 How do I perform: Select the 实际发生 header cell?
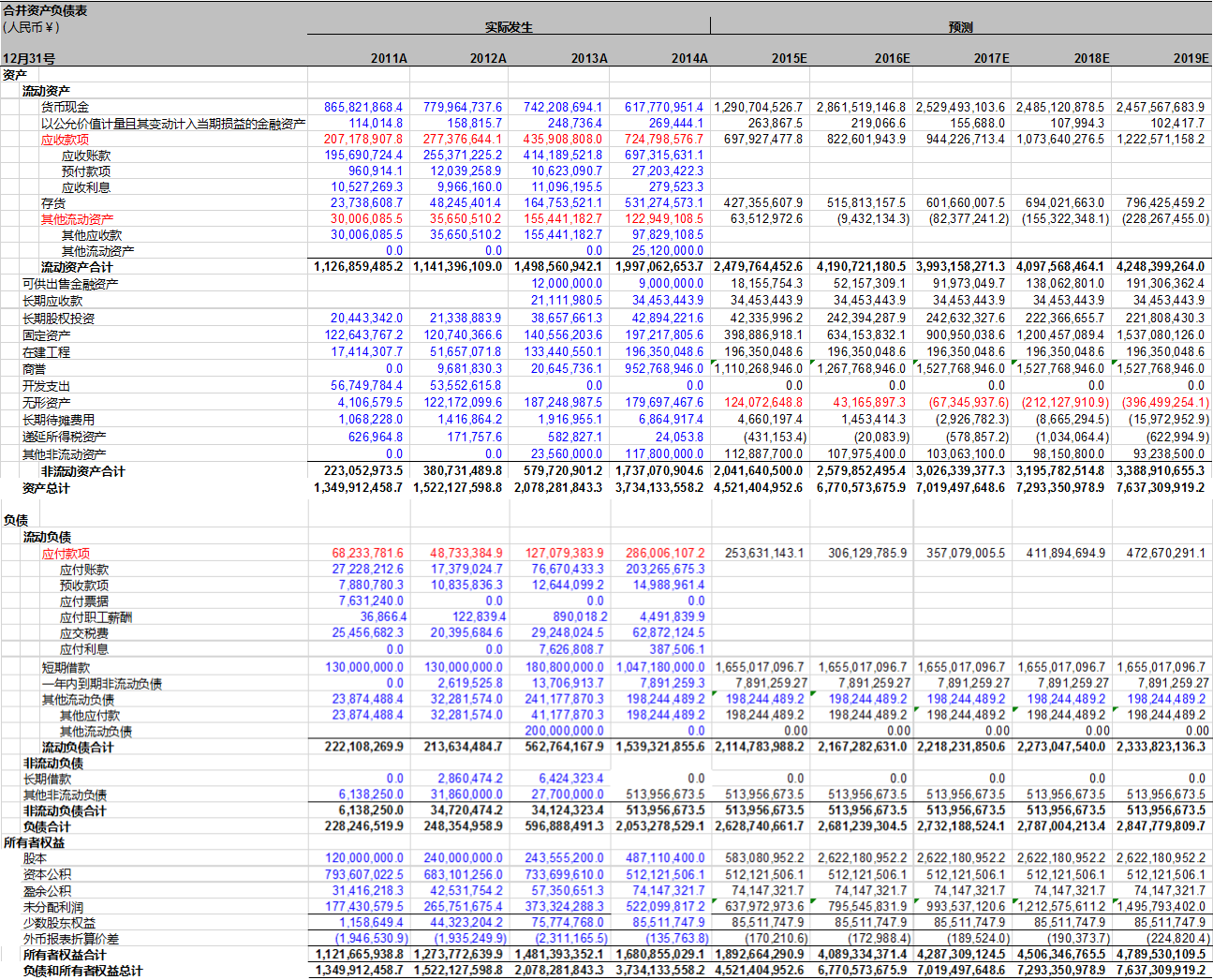point(509,27)
